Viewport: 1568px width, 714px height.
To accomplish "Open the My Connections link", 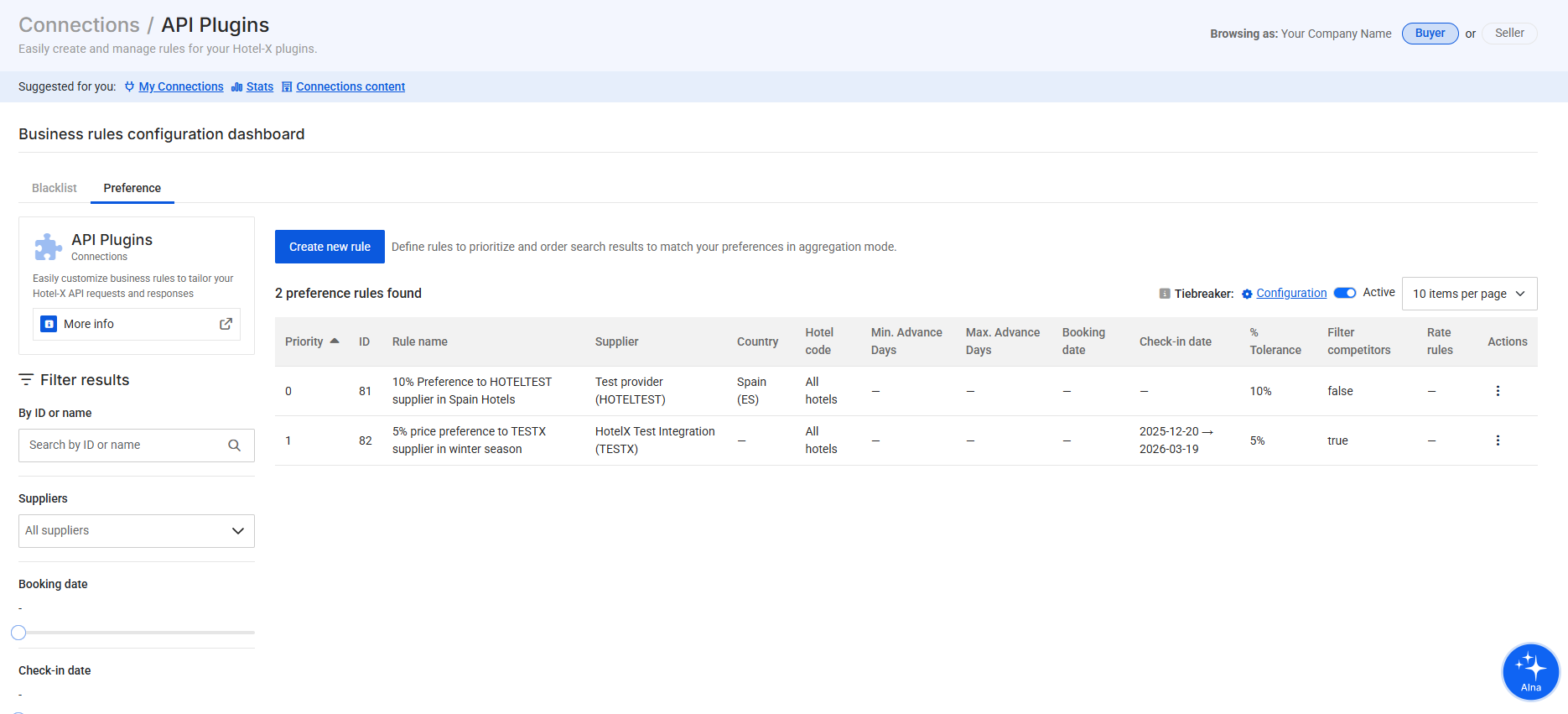I will tap(181, 86).
